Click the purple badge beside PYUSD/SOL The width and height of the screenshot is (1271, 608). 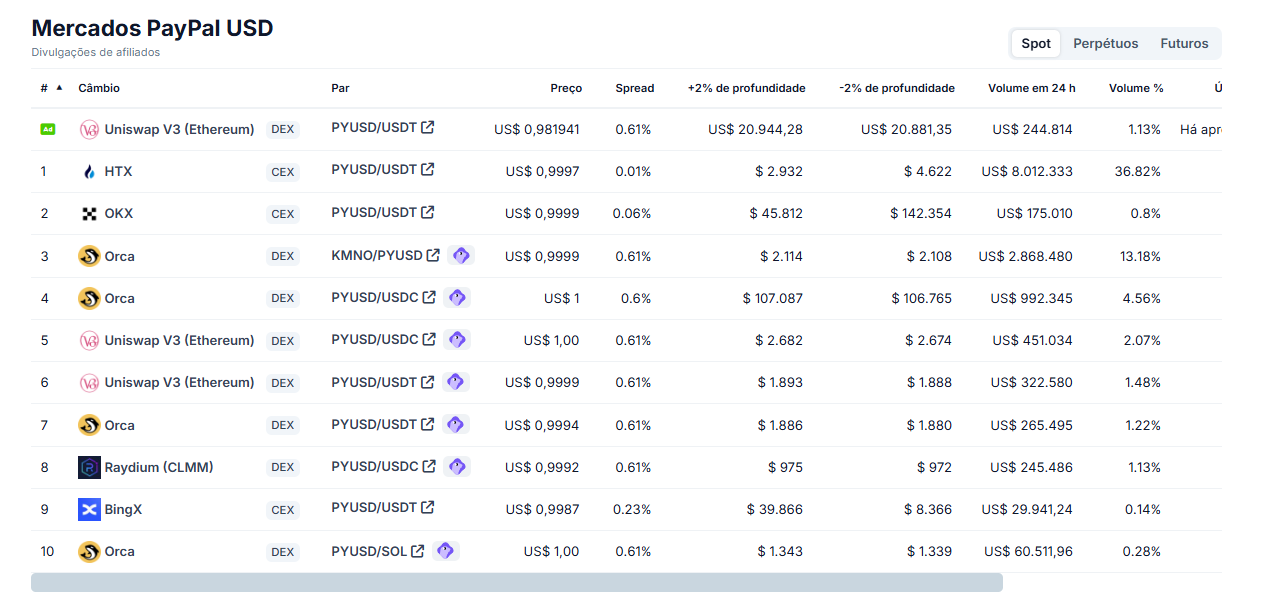click(x=446, y=550)
